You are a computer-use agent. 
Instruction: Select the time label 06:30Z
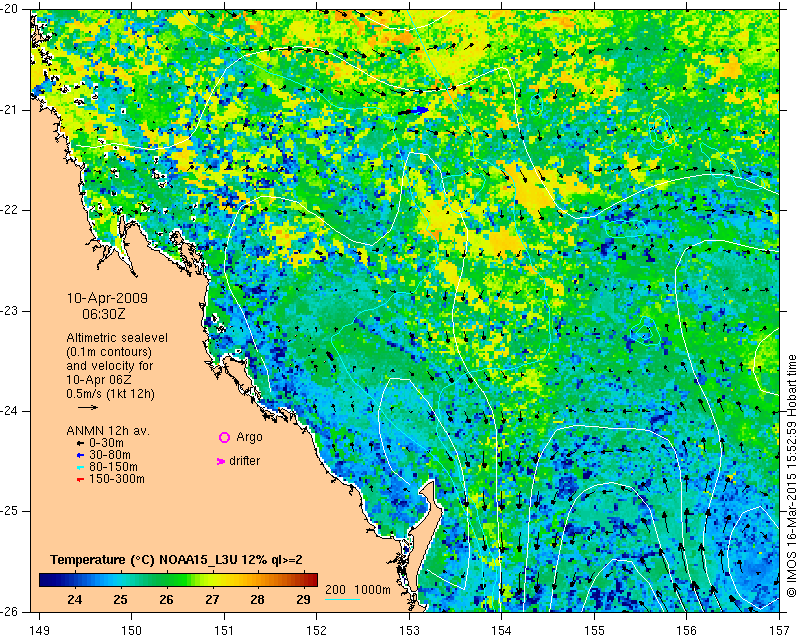(x=104, y=314)
